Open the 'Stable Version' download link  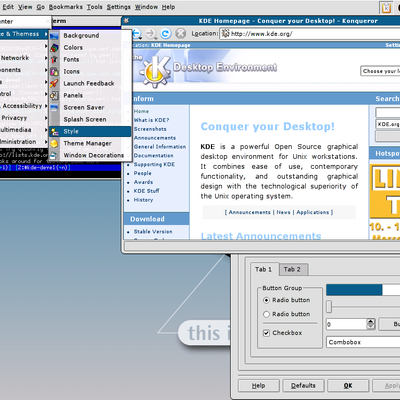[153, 231]
